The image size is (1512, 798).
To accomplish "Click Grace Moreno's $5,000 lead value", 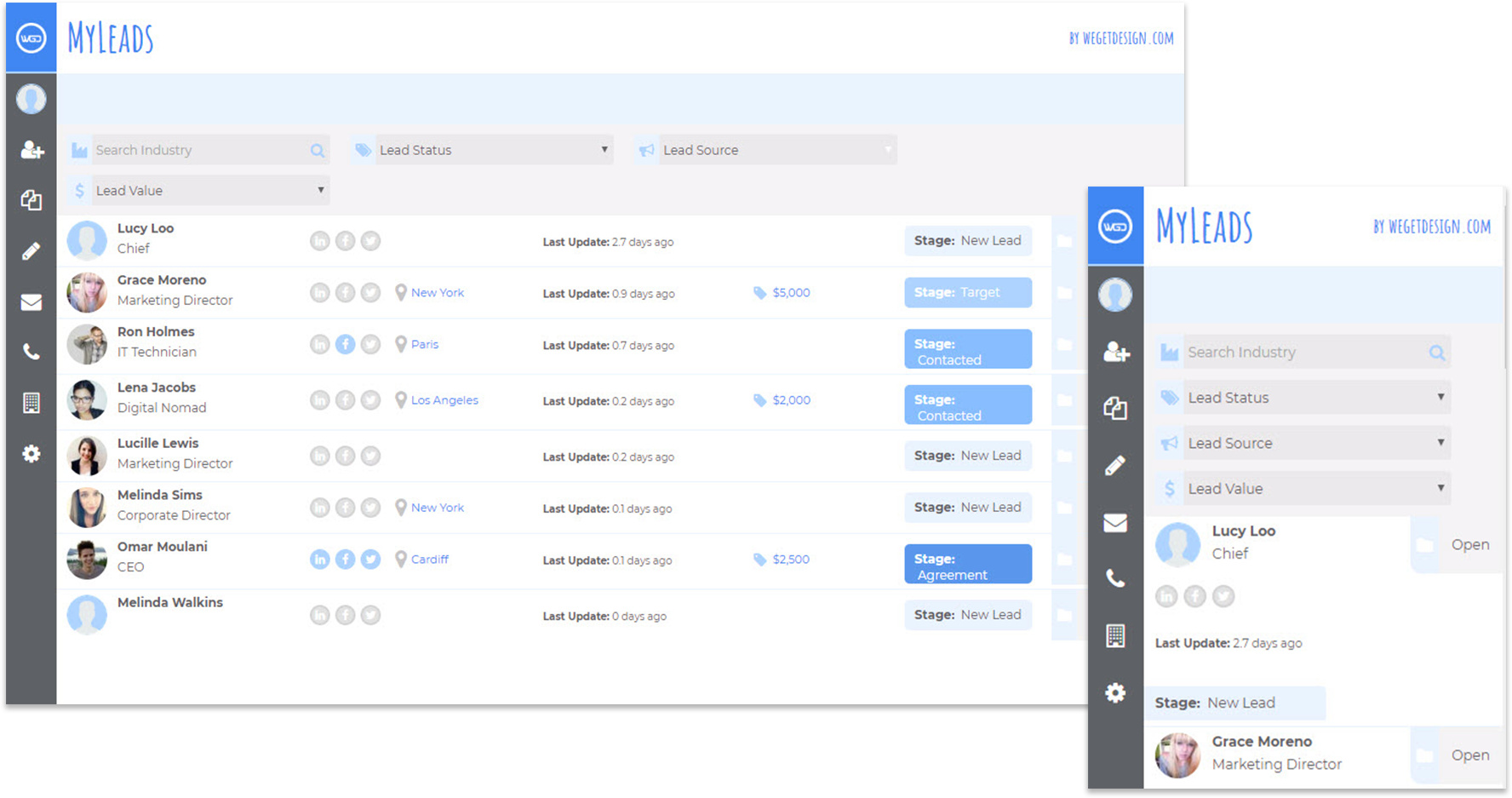I will [791, 293].
